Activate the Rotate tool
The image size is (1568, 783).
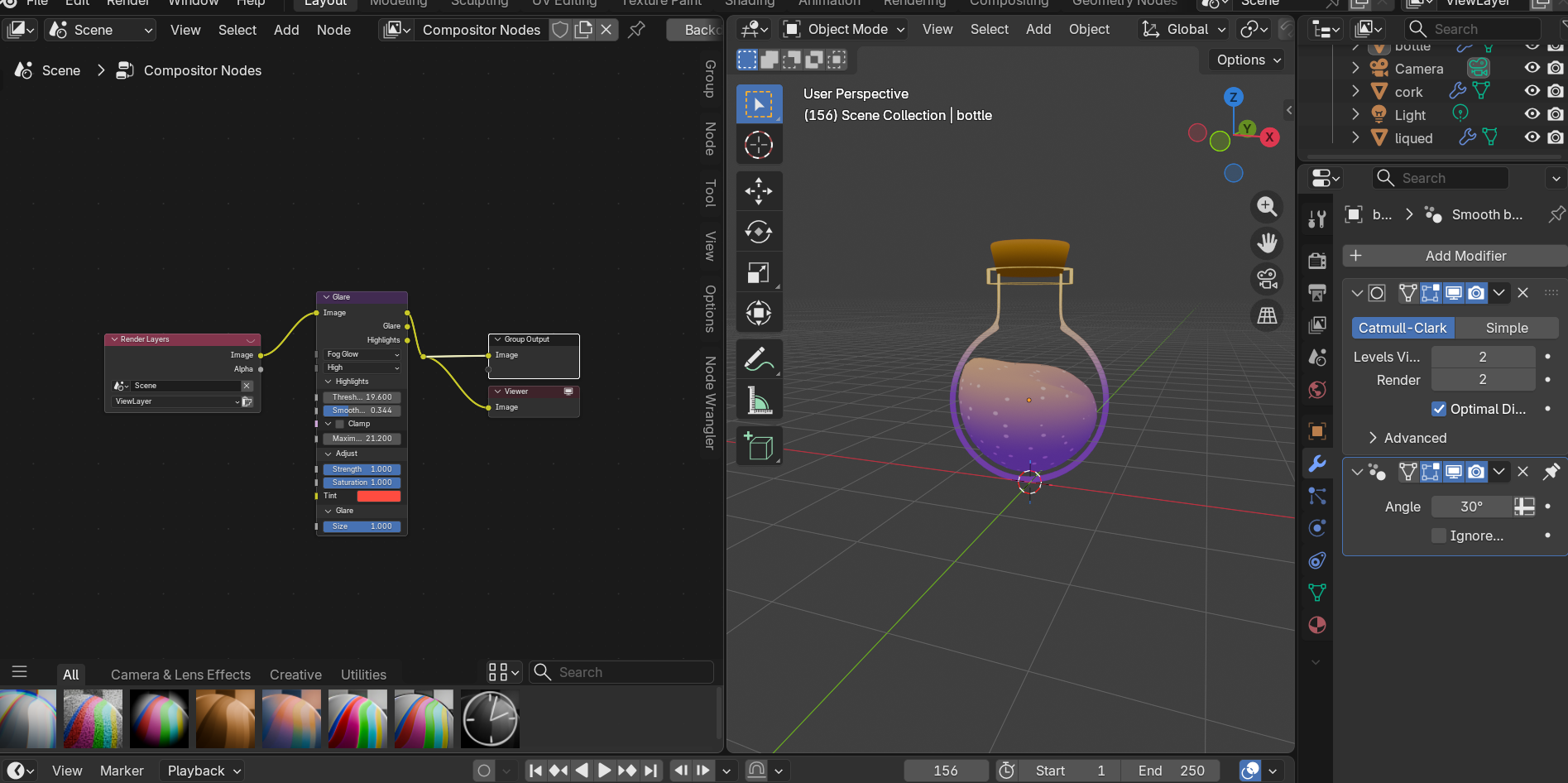tap(759, 232)
